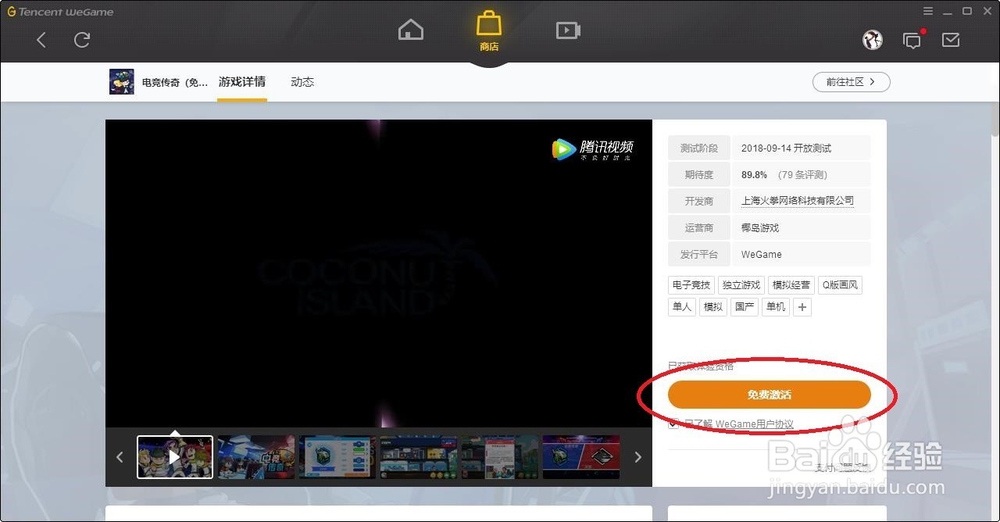Image resolution: width=1000 pixels, height=522 pixels.
Task: Close the WeGame window
Action: 987,11
